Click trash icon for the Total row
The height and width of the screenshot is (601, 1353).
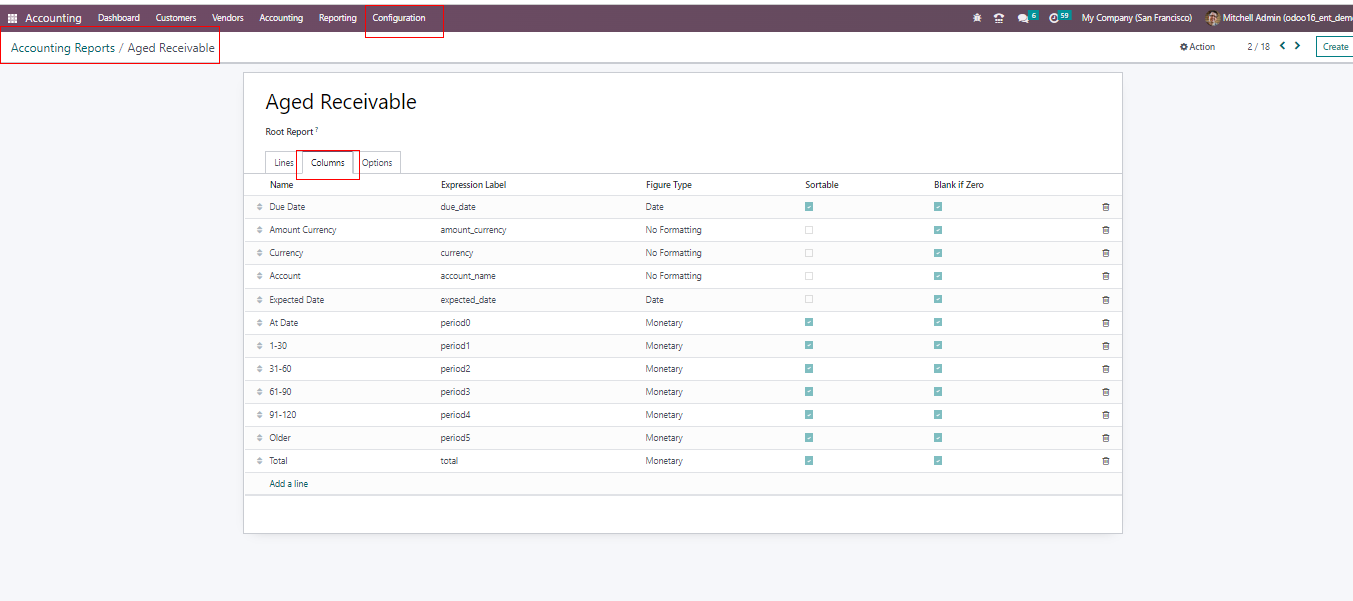pyautogui.click(x=1105, y=461)
